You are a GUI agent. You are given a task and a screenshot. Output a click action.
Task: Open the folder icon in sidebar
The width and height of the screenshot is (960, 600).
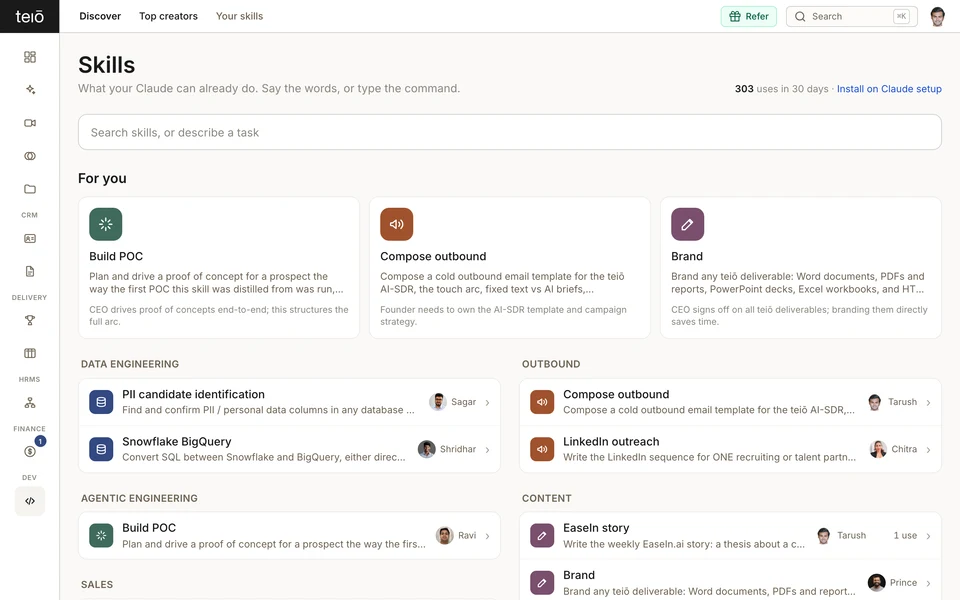[x=29, y=189]
